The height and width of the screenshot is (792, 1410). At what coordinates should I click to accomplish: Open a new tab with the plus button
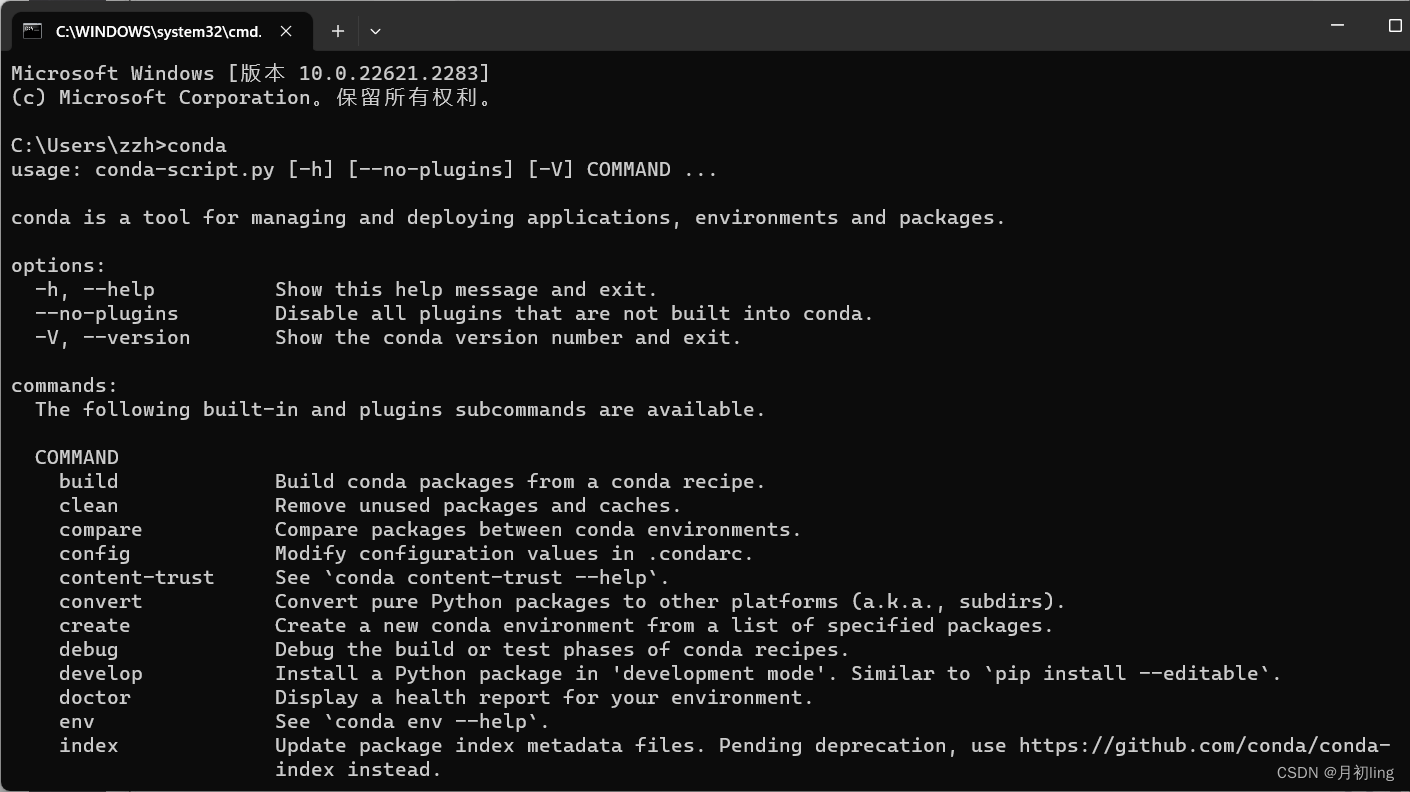click(337, 31)
